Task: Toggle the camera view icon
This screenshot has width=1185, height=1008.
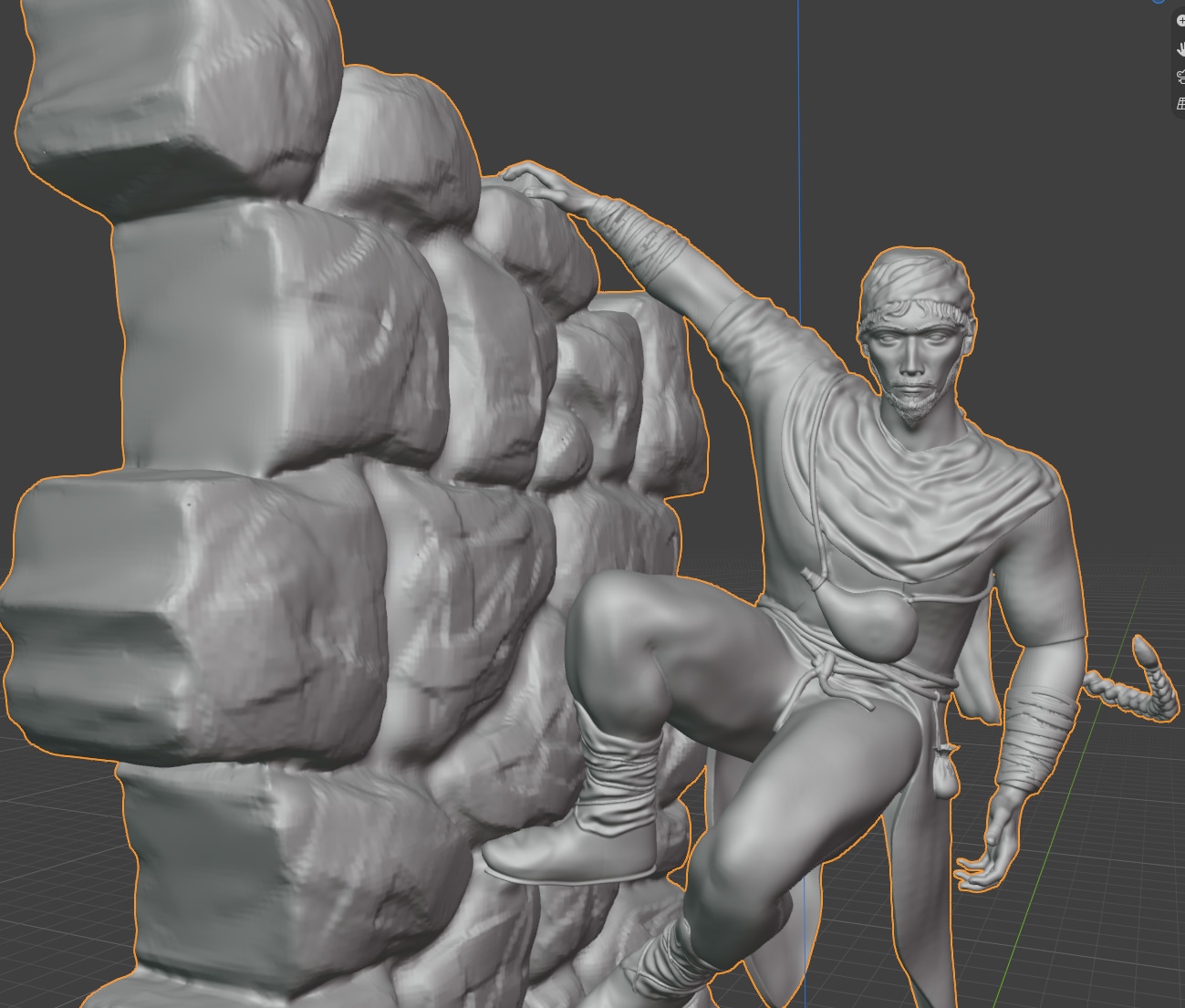Action: [x=1180, y=78]
